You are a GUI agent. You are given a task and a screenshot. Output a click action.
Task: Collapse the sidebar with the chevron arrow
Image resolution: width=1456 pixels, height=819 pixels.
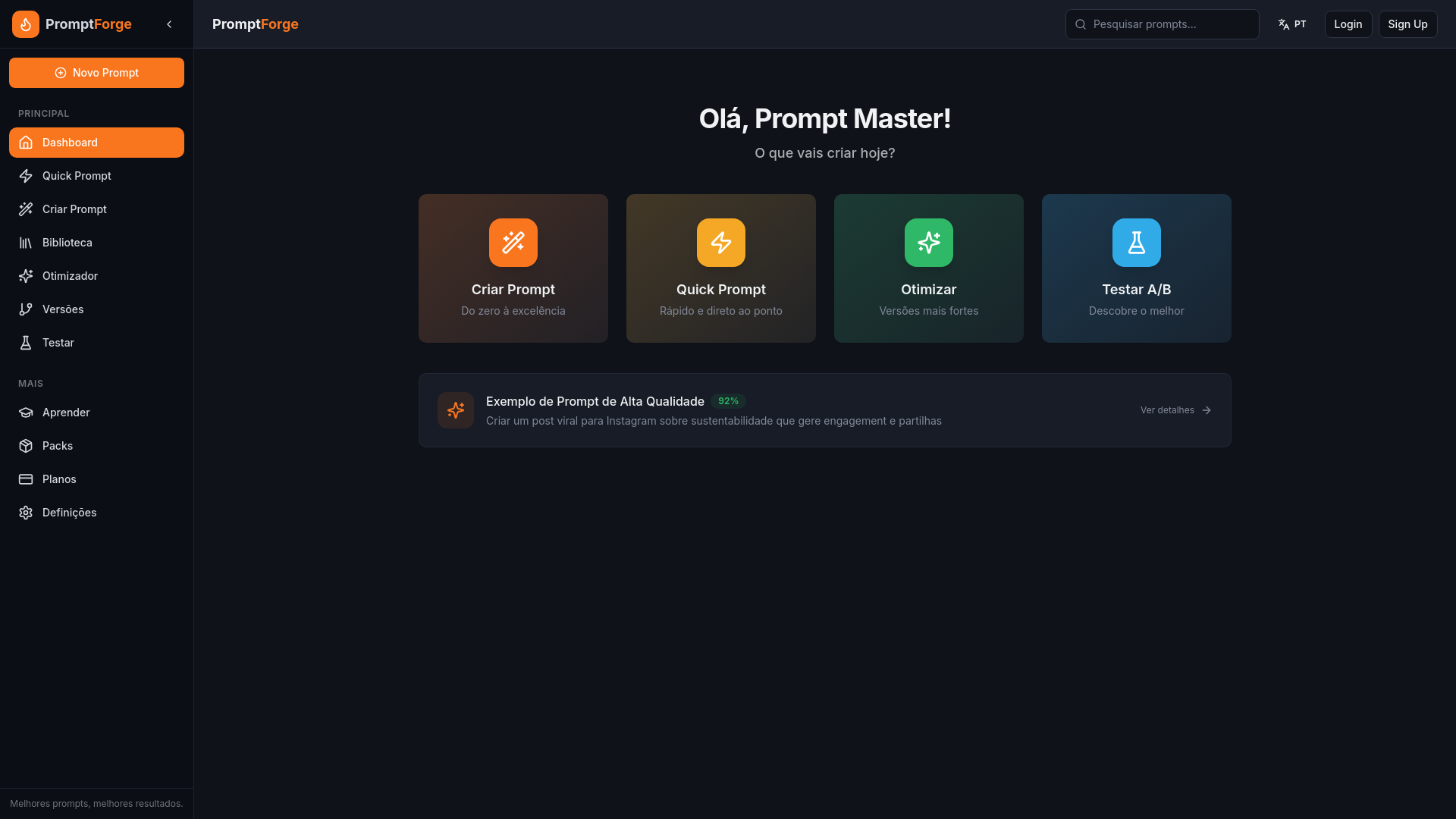pyautogui.click(x=169, y=24)
